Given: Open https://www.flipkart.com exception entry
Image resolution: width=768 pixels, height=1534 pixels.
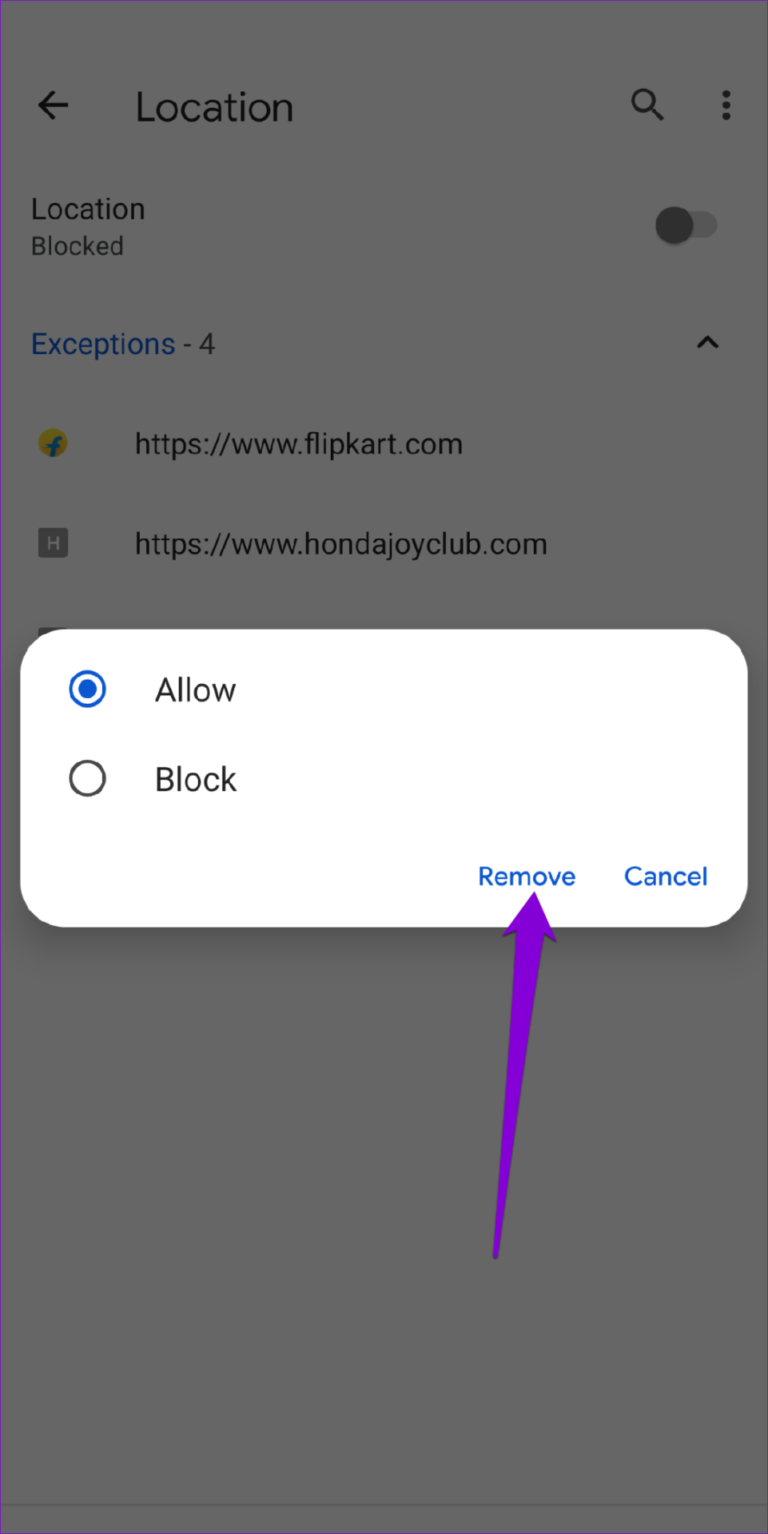Looking at the screenshot, I should [x=298, y=443].
